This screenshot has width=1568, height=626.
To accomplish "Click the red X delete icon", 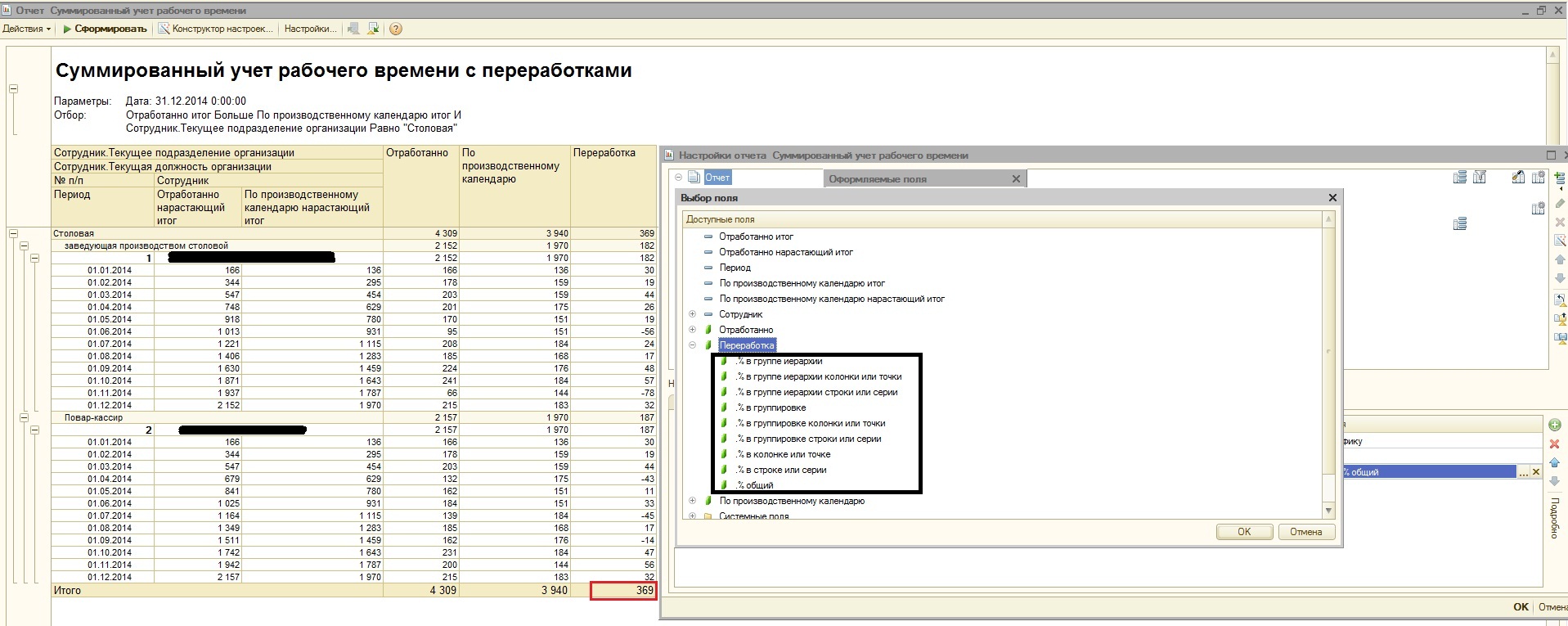I will 1555,444.
